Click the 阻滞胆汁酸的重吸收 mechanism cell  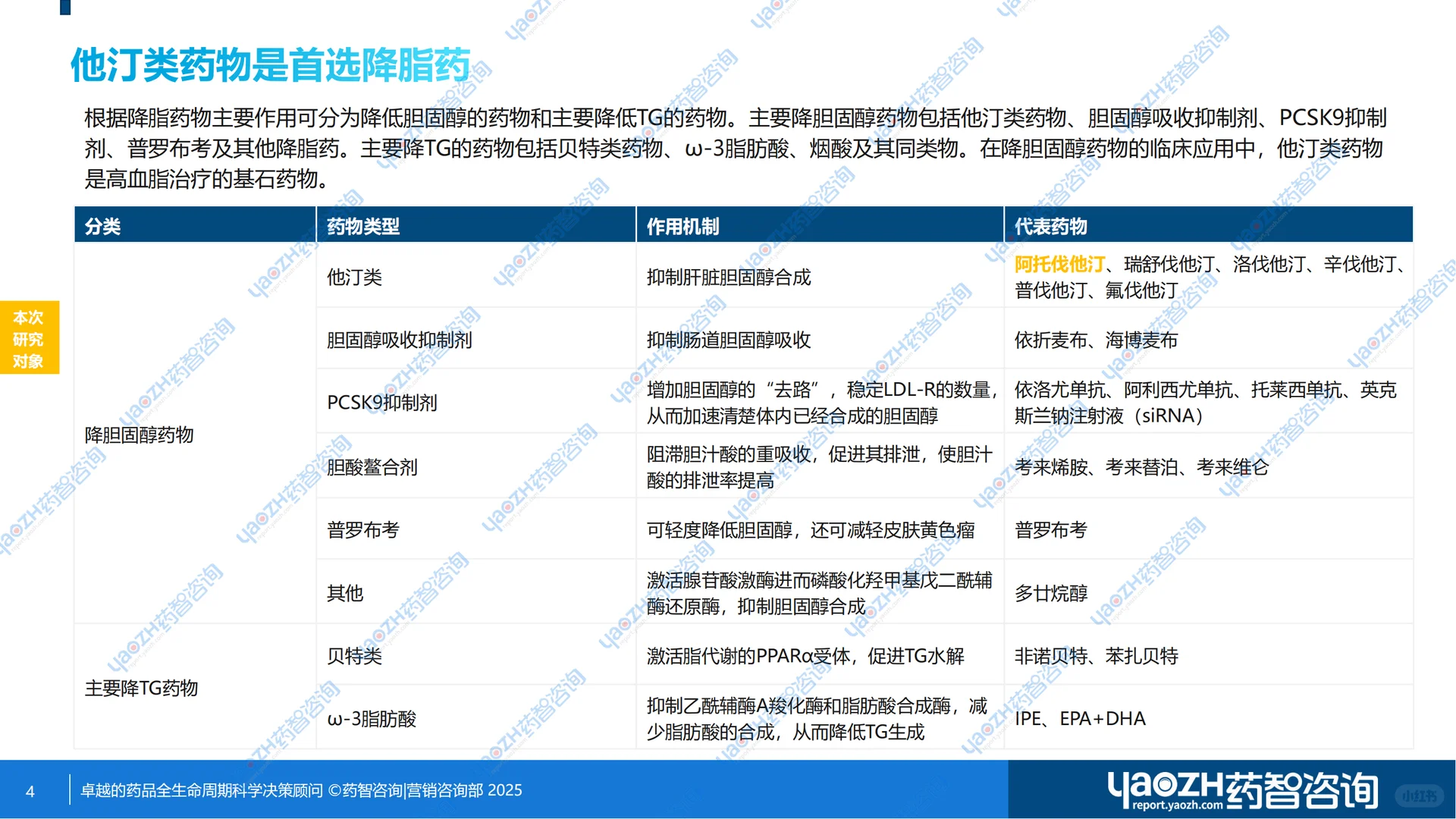click(820, 467)
